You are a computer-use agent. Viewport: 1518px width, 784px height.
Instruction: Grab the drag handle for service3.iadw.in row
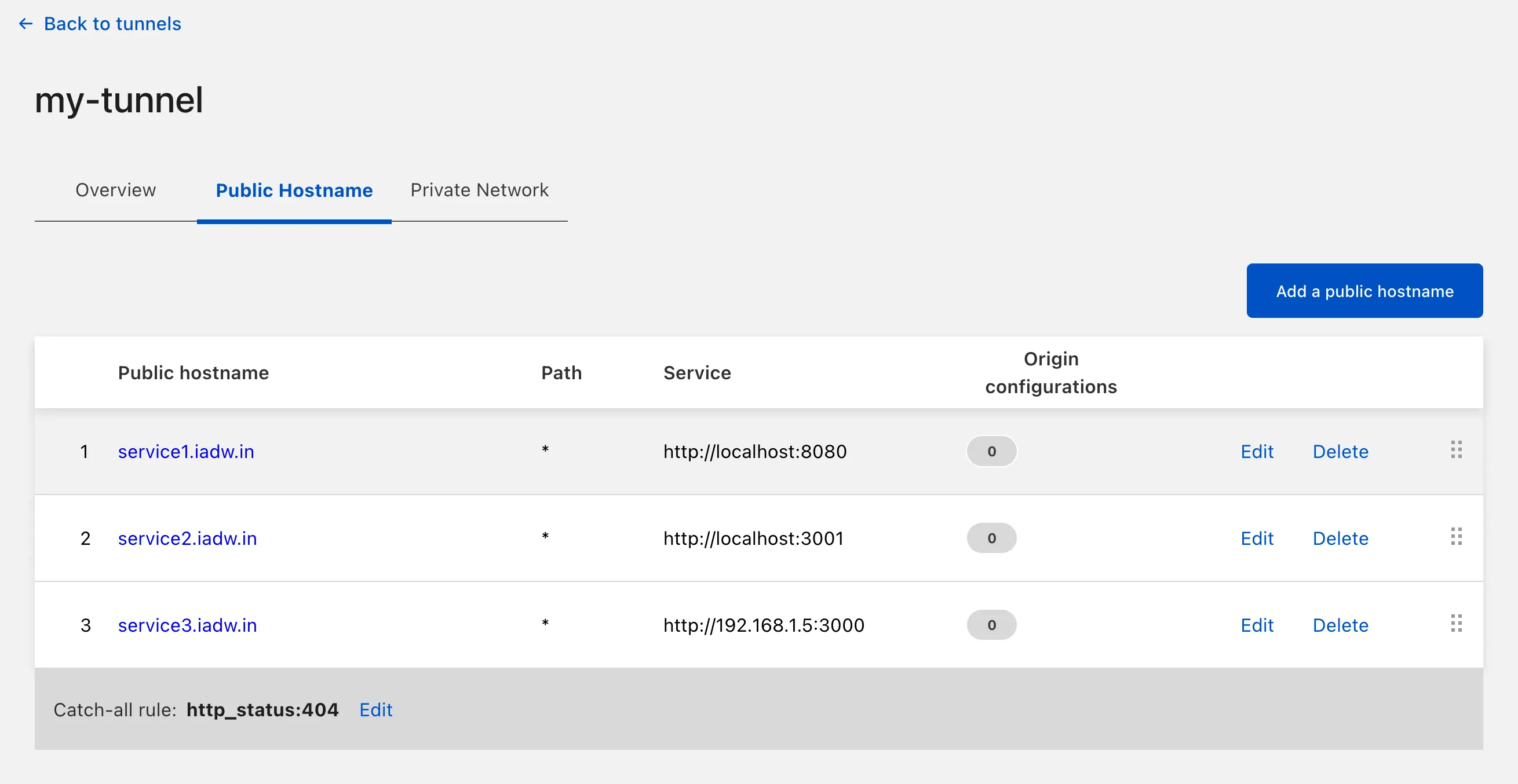pyautogui.click(x=1455, y=623)
